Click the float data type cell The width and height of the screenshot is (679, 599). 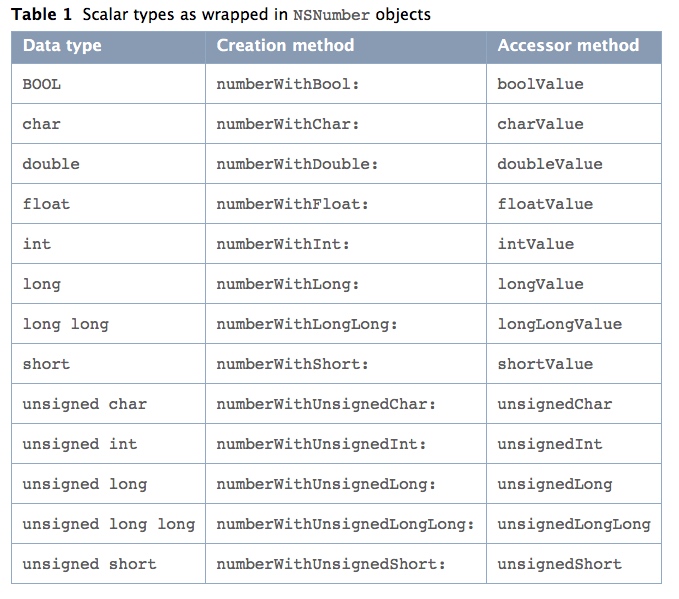(108, 204)
